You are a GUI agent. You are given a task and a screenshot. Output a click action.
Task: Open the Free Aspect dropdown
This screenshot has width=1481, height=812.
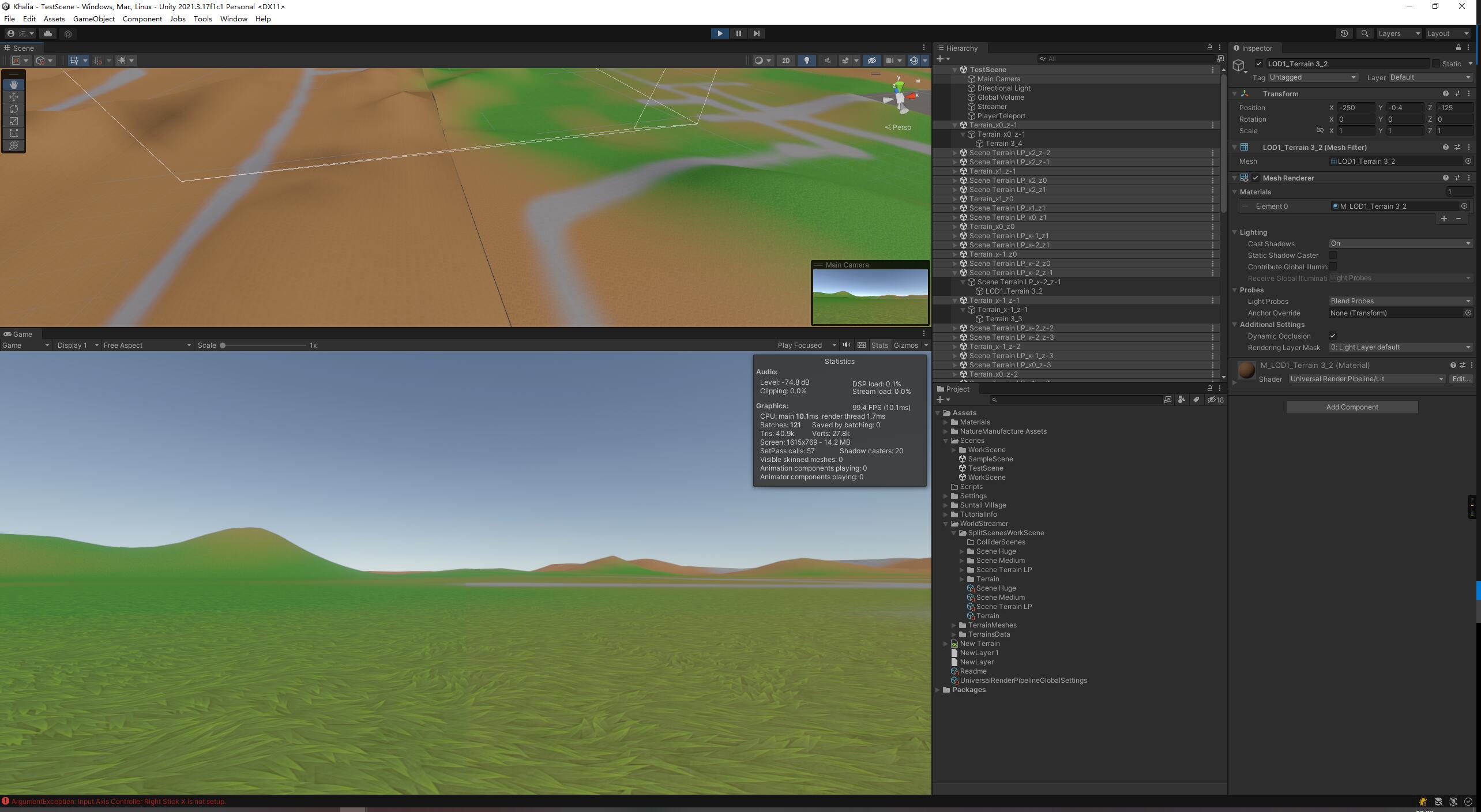pyautogui.click(x=147, y=345)
